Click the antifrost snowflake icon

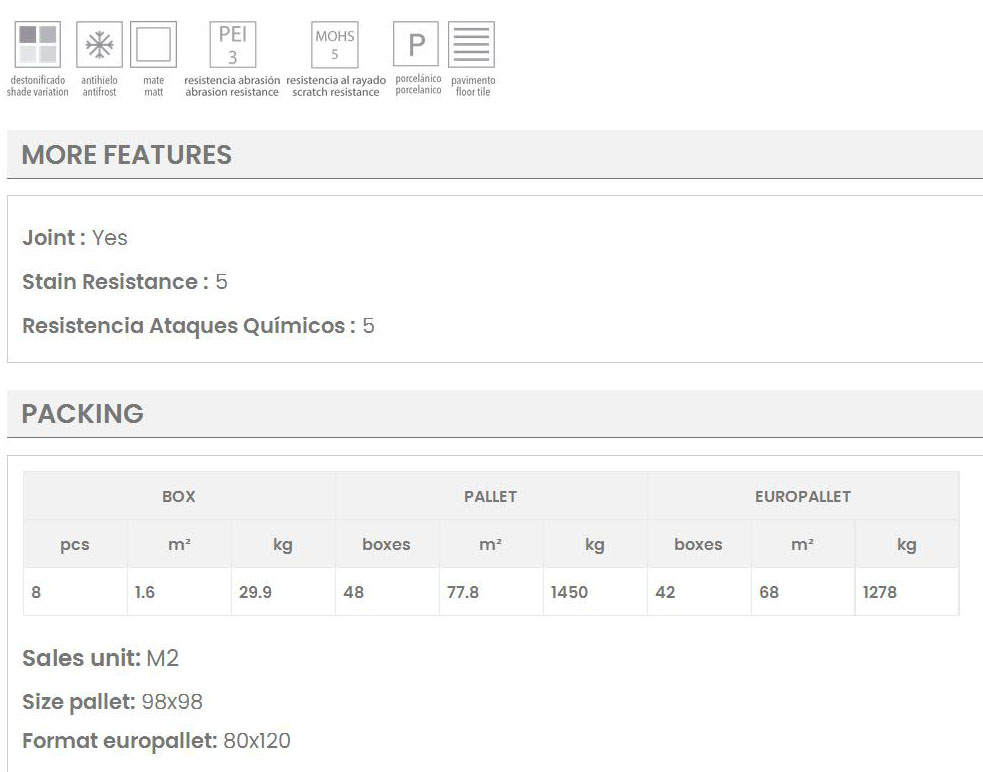99,45
